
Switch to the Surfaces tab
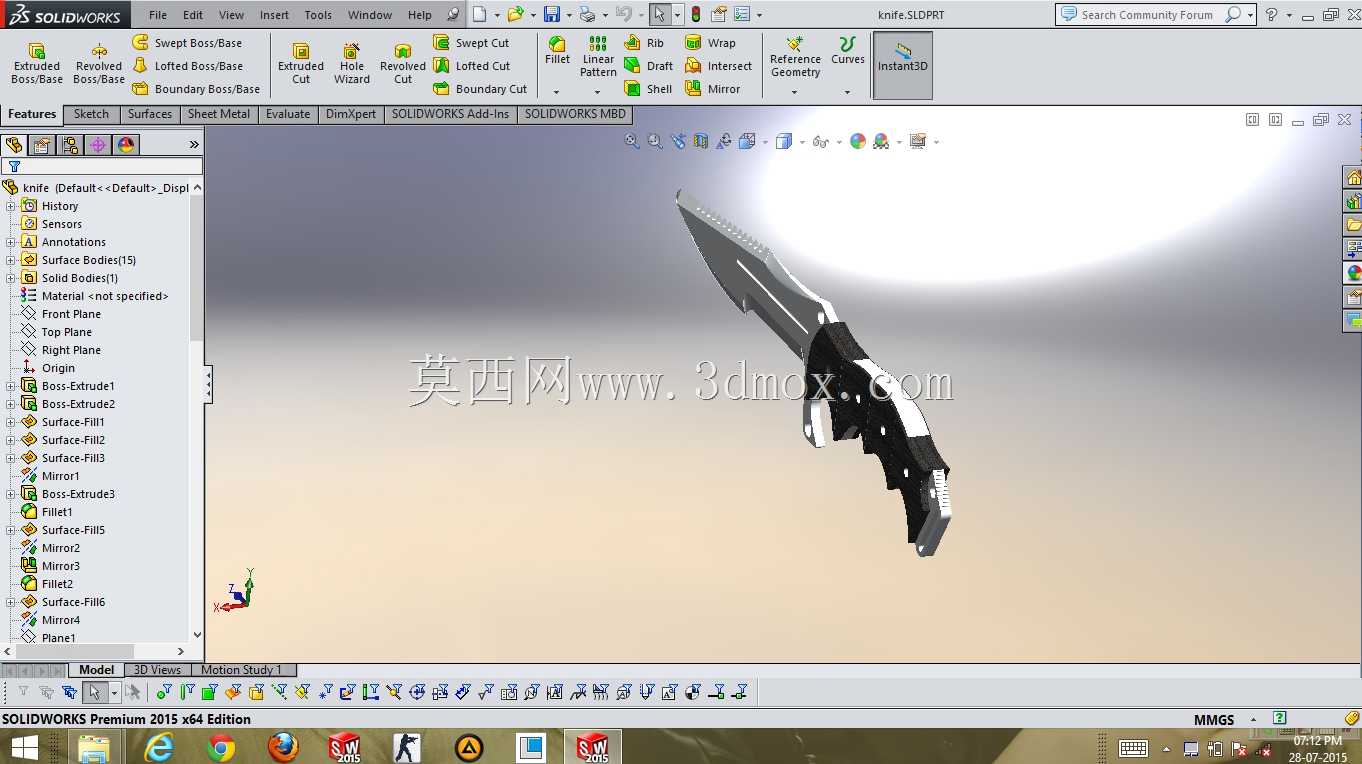coord(150,114)
